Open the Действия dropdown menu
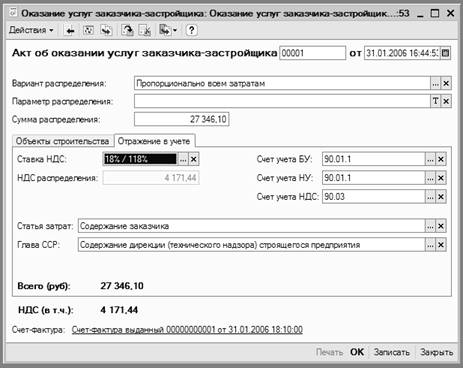Image resolution: width=463 pixels, height=368 pixels. pyautogui.click(x=31, y=30)
